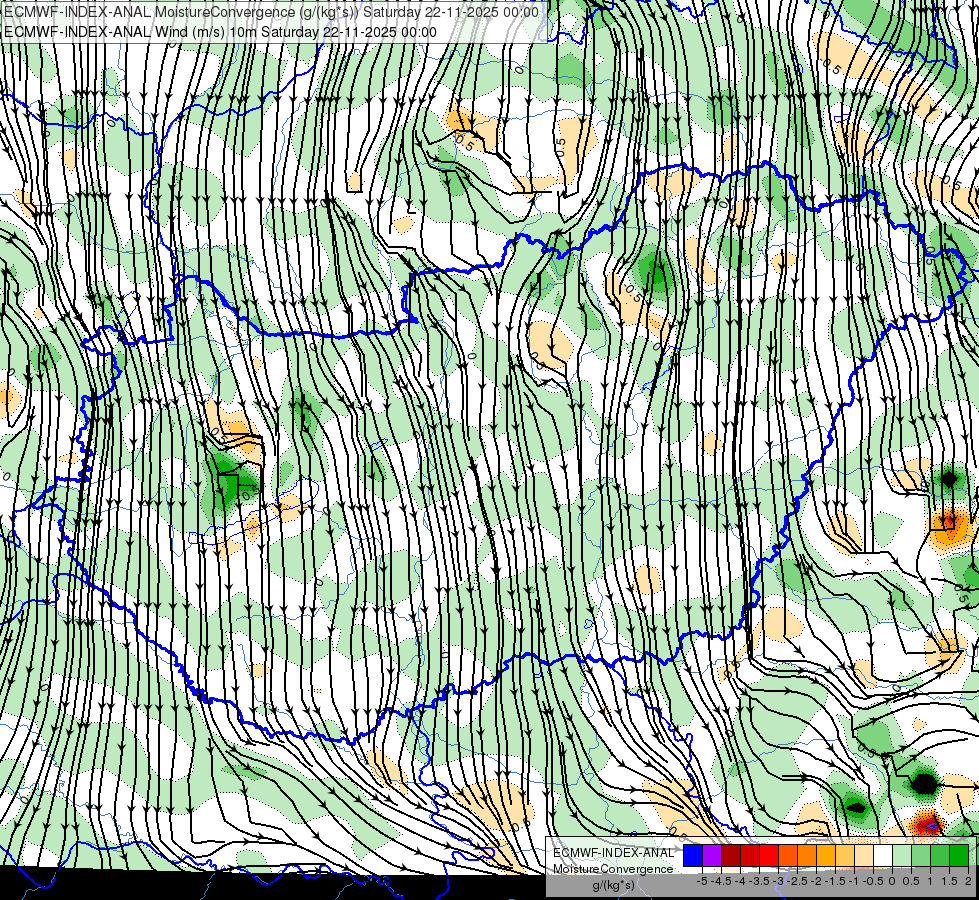Click the purple swatch in the legend

[712, 856]
